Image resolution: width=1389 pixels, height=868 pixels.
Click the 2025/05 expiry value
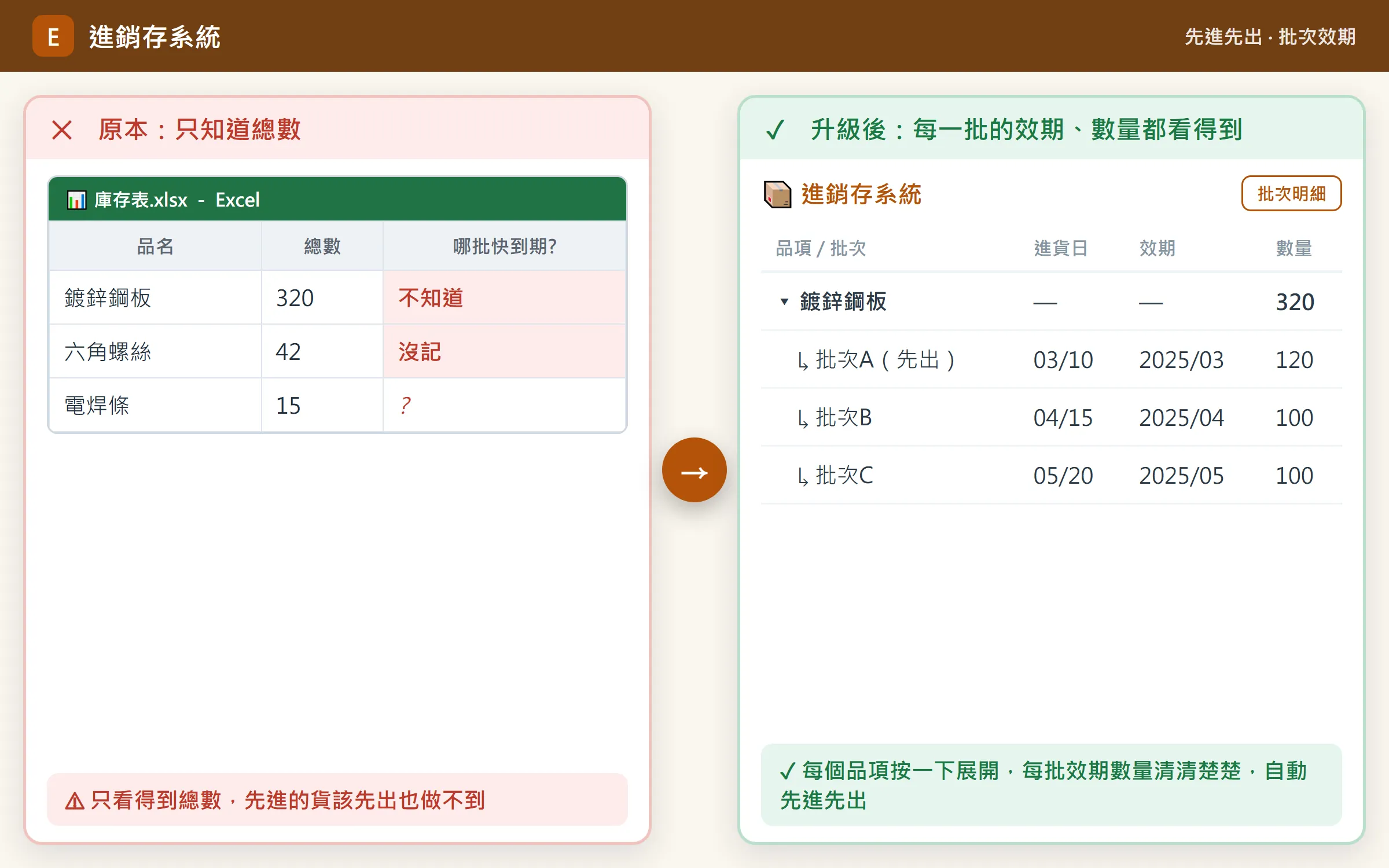tap(1181, 476)
